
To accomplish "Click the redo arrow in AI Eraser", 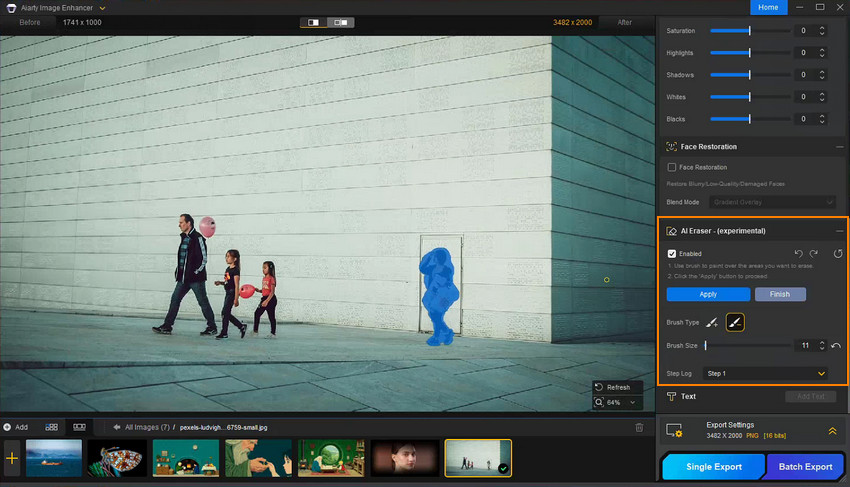I will tap(814, 254).
